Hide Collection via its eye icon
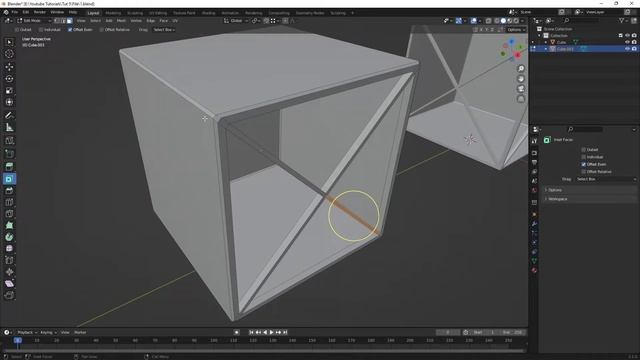 tap(627, 36)
